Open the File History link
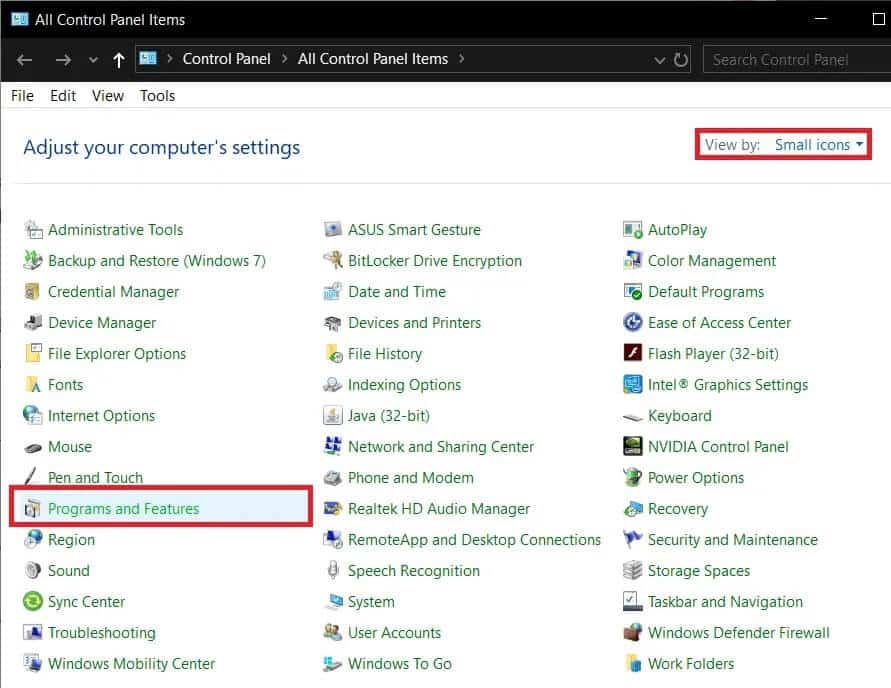The height and width of the screenshot is (688, 891). click(x=385, y=354)
